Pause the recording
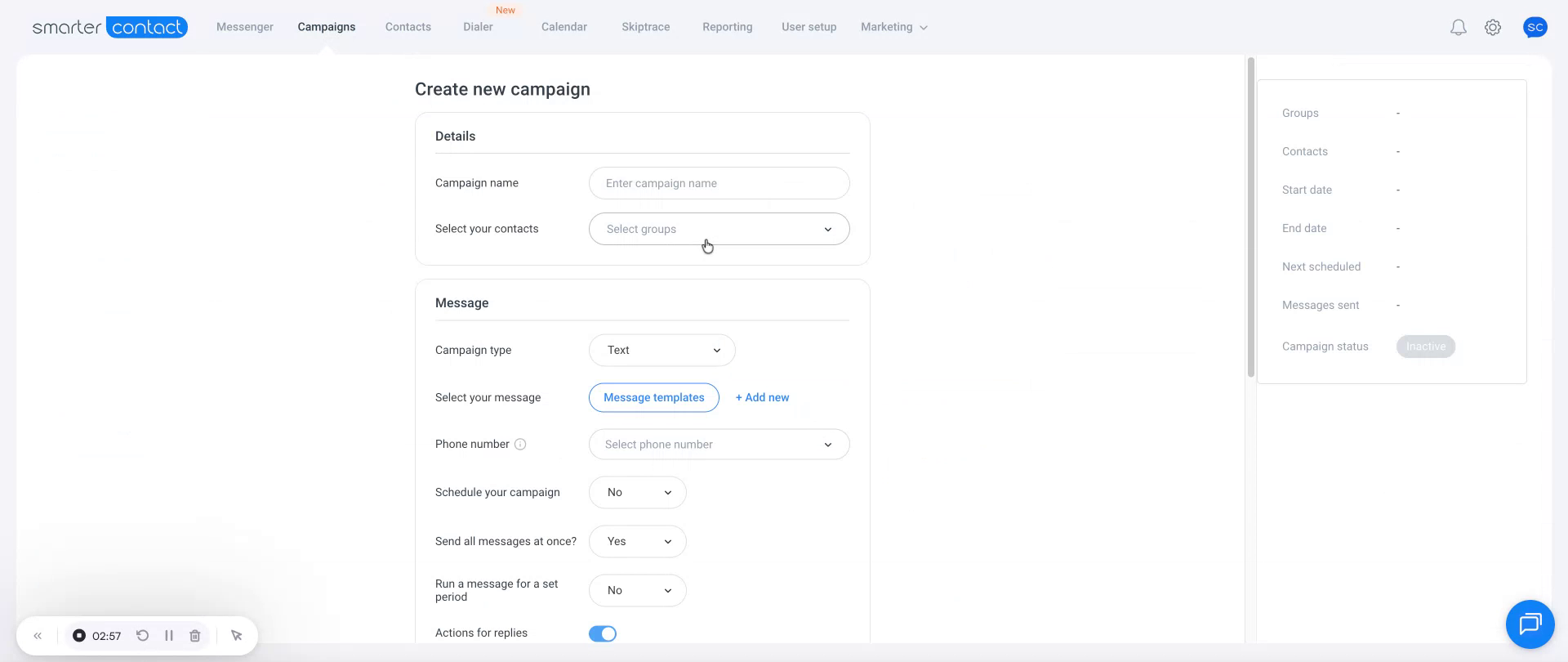1568x662 pixels. pyautogui.click(x=169, y=636)
